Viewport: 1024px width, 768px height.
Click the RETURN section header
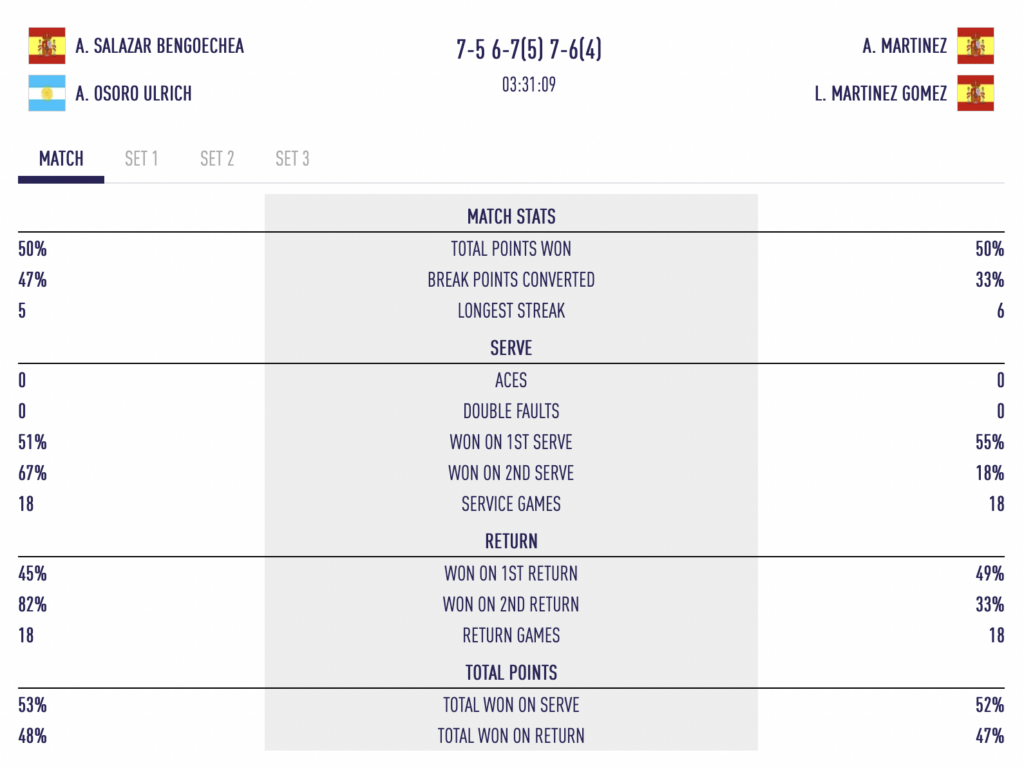511,541
